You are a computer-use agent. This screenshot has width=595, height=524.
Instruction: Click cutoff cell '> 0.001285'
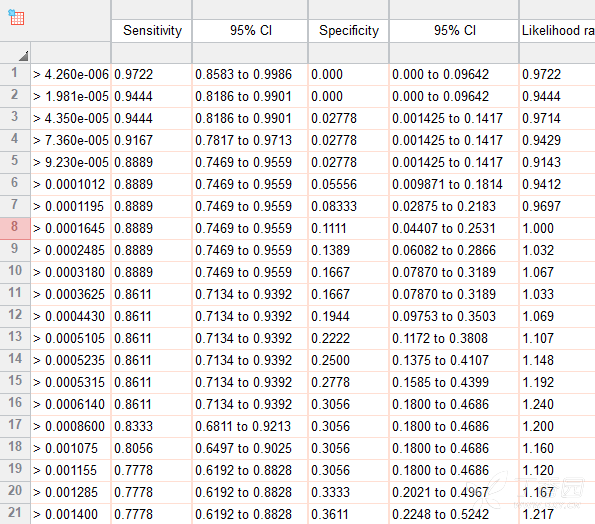coord(71,493)
